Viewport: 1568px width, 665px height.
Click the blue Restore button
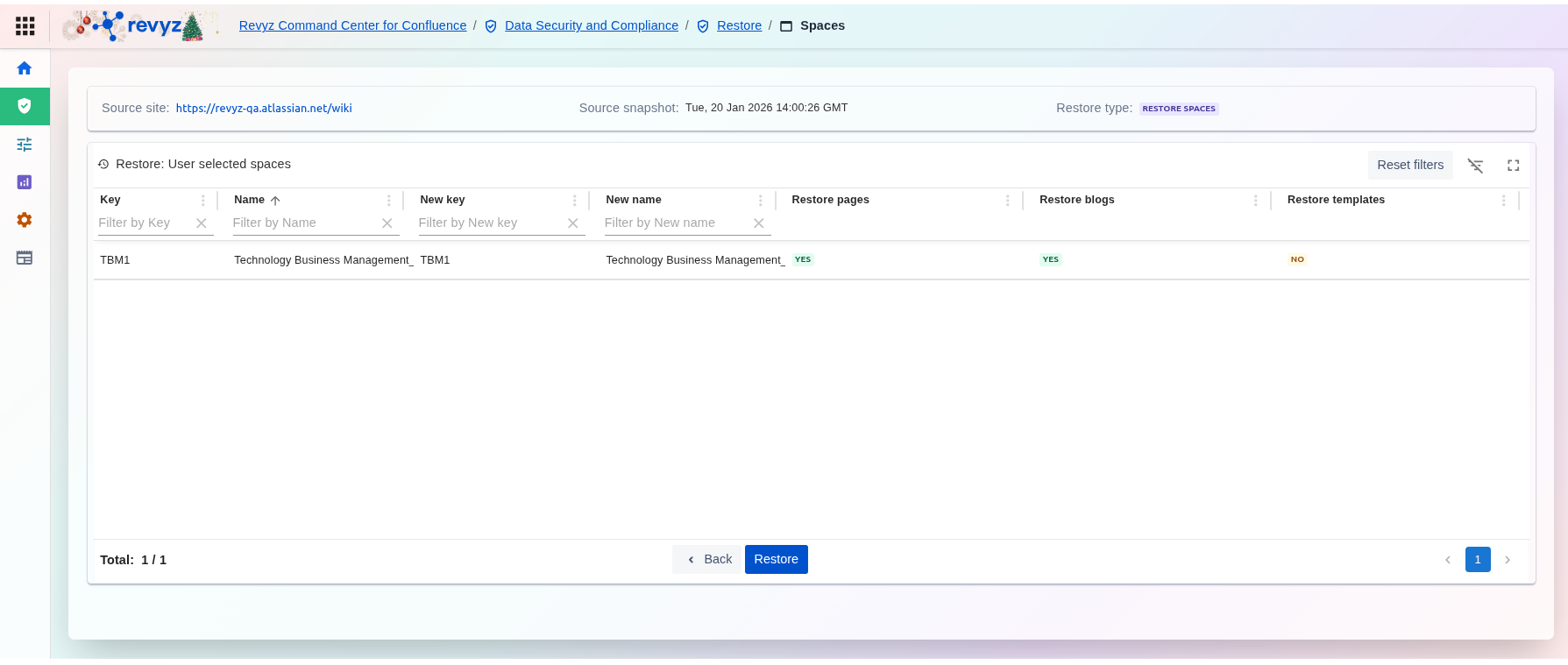tap(776, 559)
